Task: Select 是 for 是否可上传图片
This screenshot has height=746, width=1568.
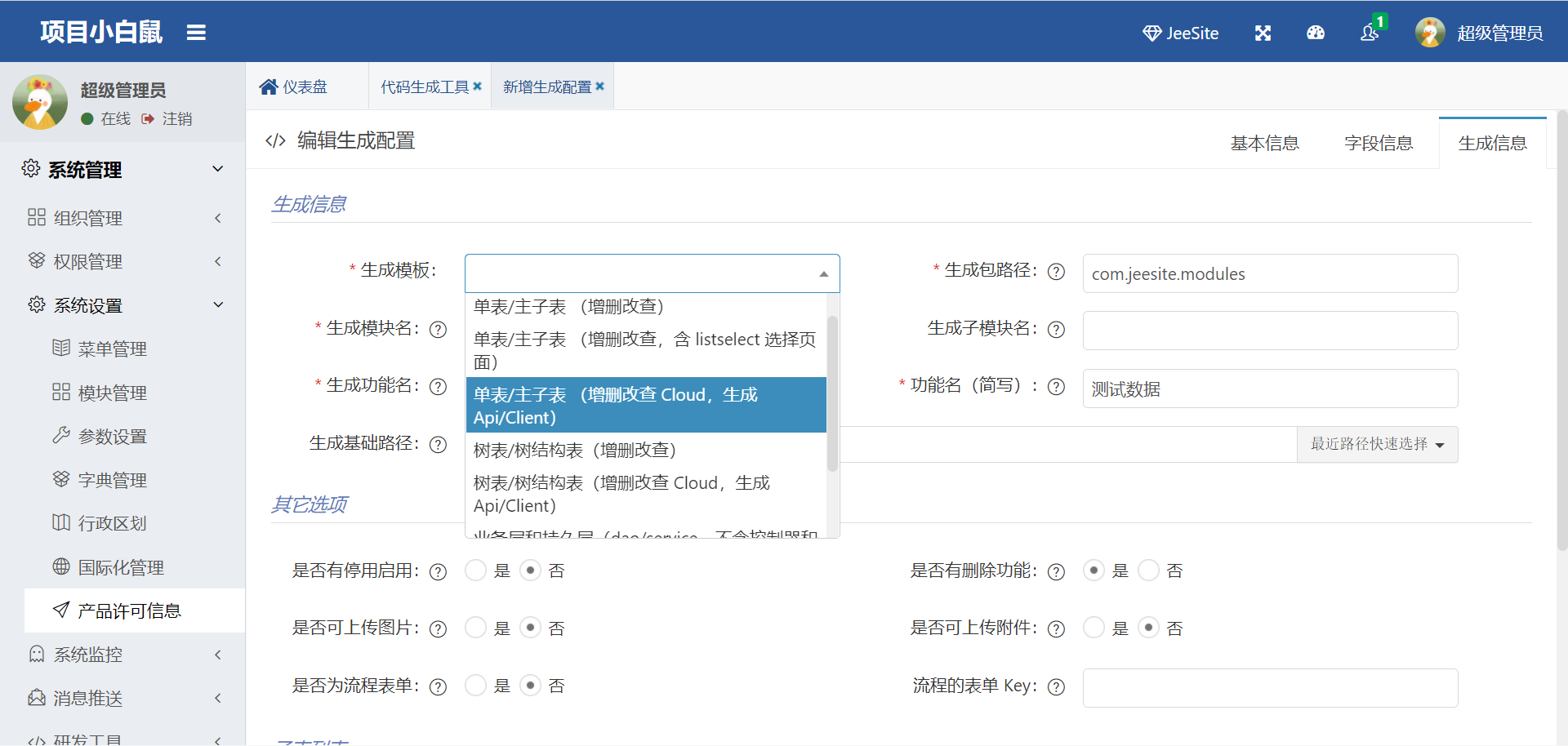Action: click(475, 628)
